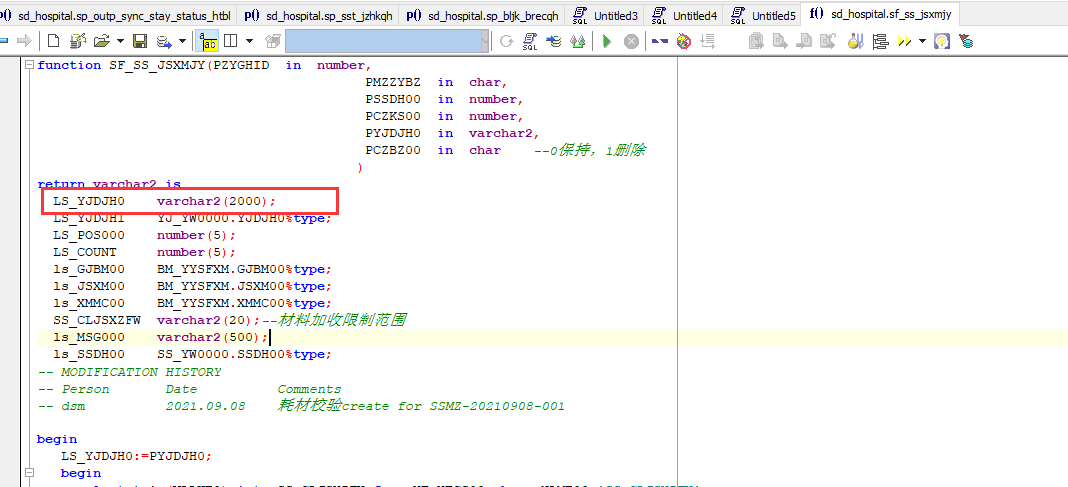
Task: Click the ls_XMMC00 variable name
Action: click(89, 304)
